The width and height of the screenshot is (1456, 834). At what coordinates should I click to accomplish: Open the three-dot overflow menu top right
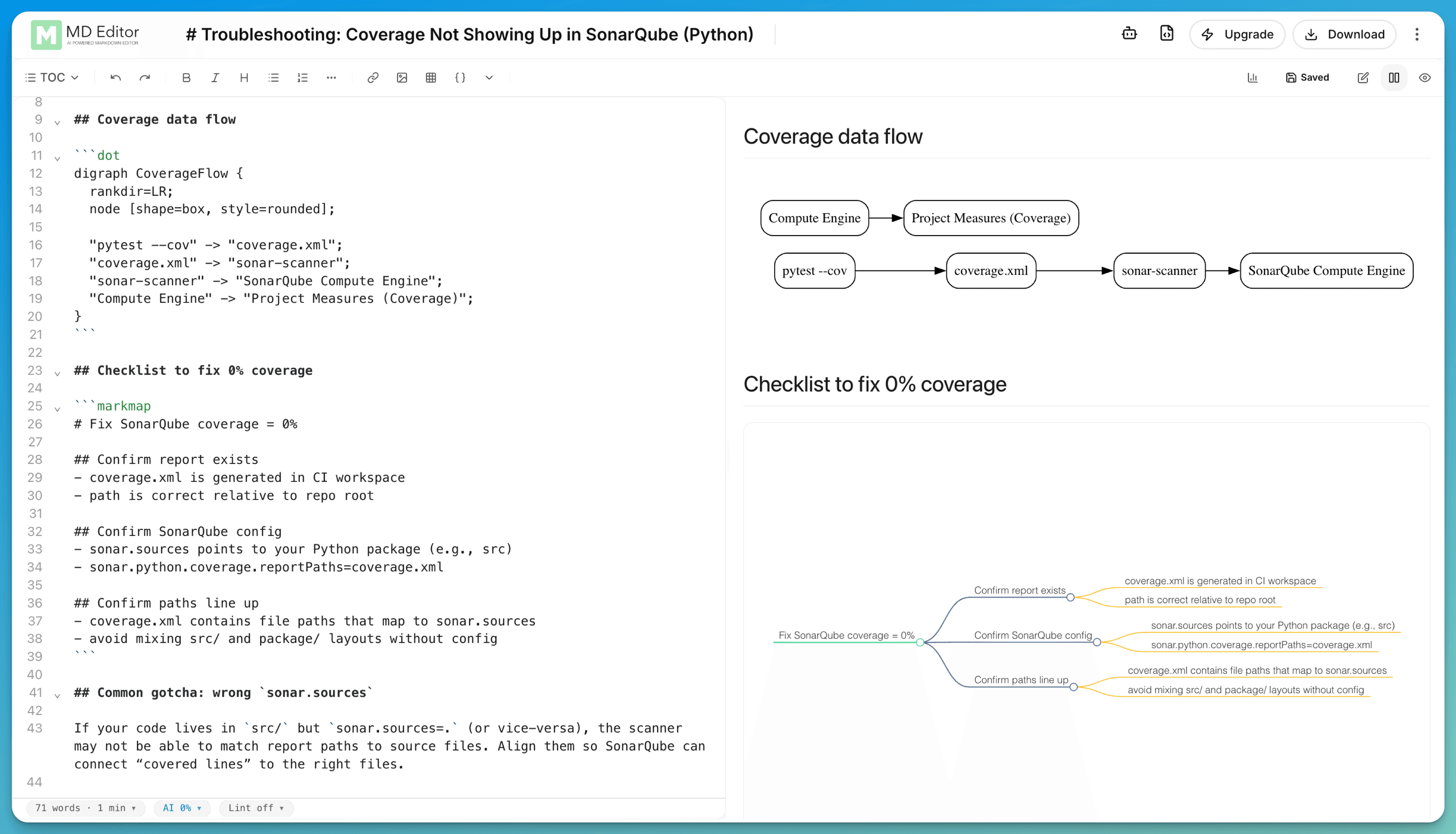(1418, 34)
